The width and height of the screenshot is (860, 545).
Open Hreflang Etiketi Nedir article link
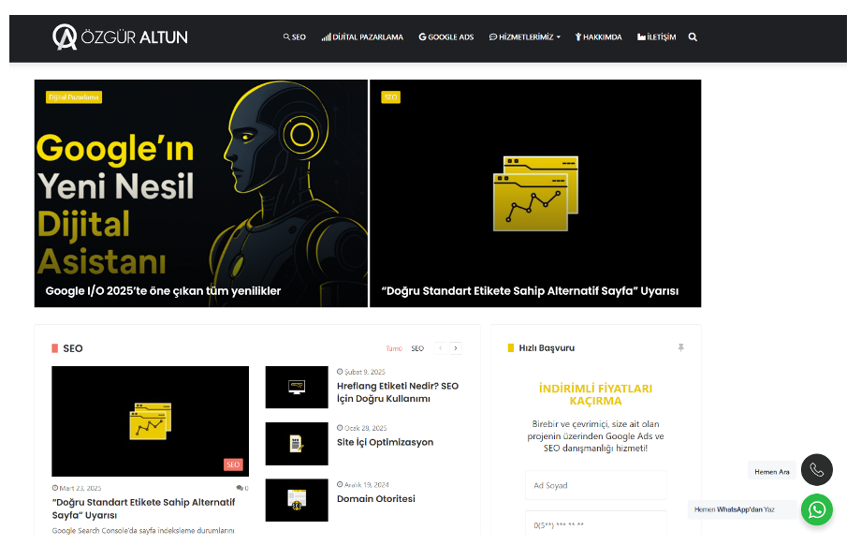[x=398, y=393]
